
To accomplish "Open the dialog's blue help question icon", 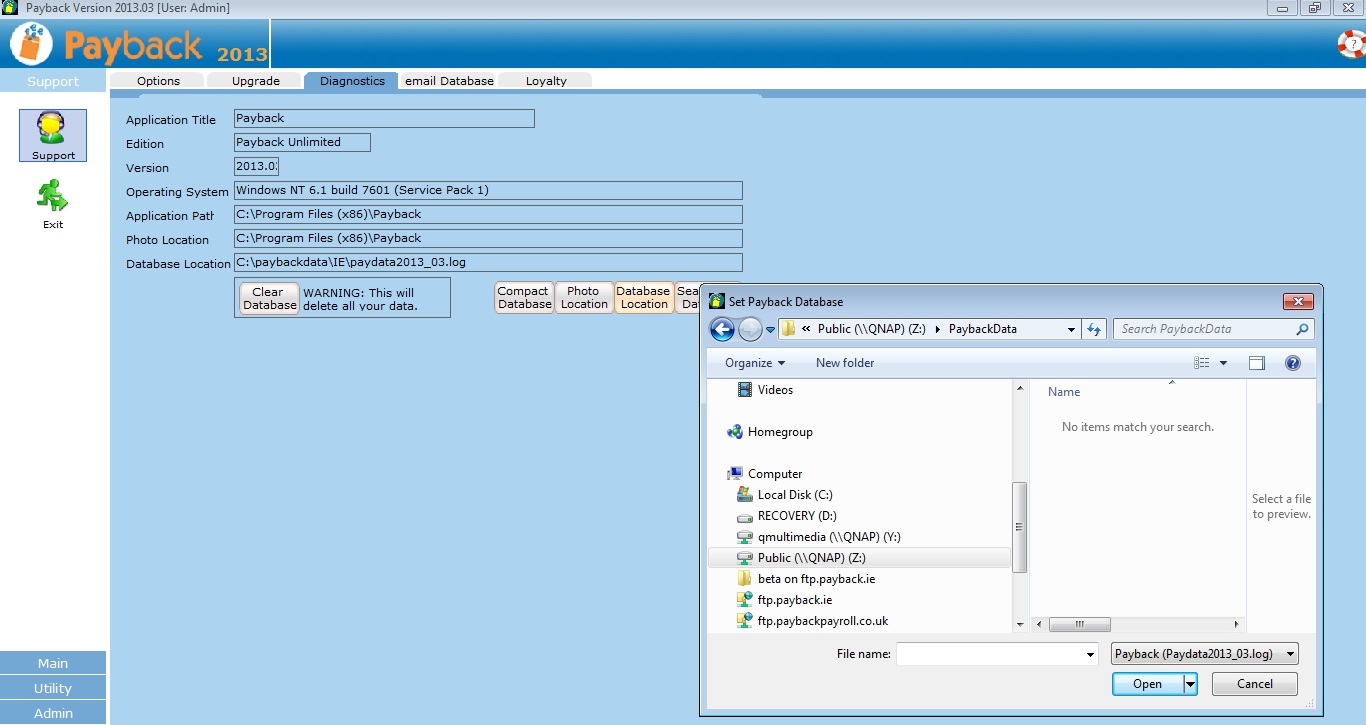I will (x=1292, y=363).
